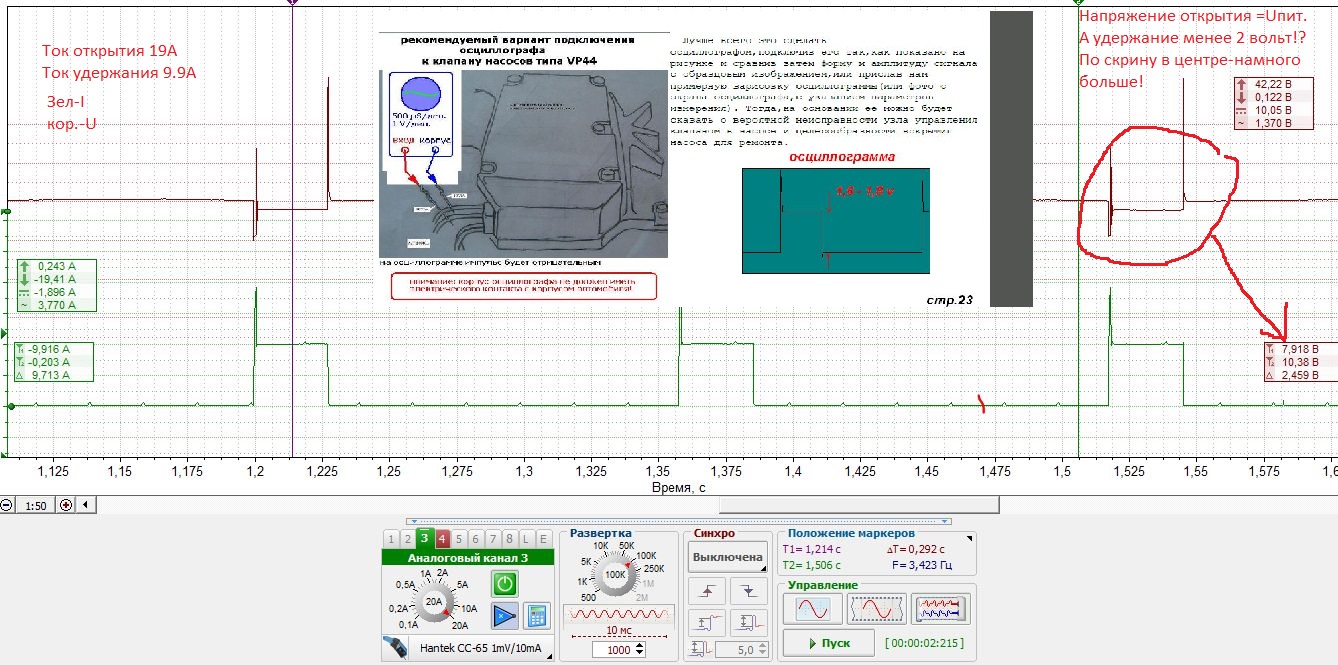1338x665 pixels.
Task: Open channel 7 tab
Action: 494,538
